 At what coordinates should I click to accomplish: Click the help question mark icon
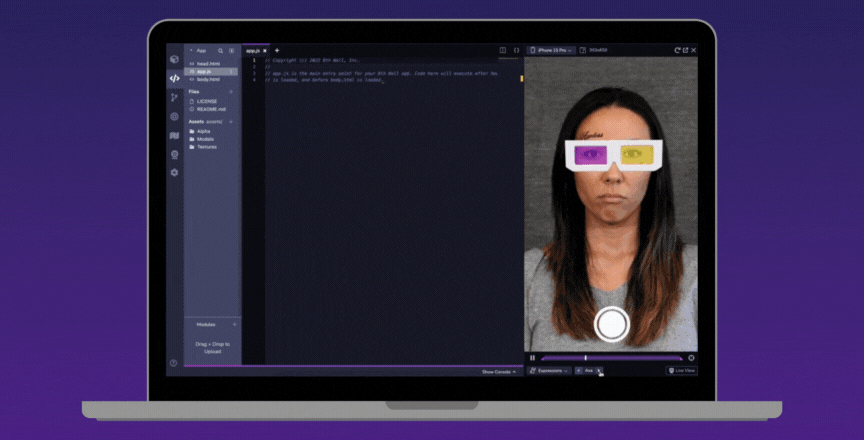(174, 363)
